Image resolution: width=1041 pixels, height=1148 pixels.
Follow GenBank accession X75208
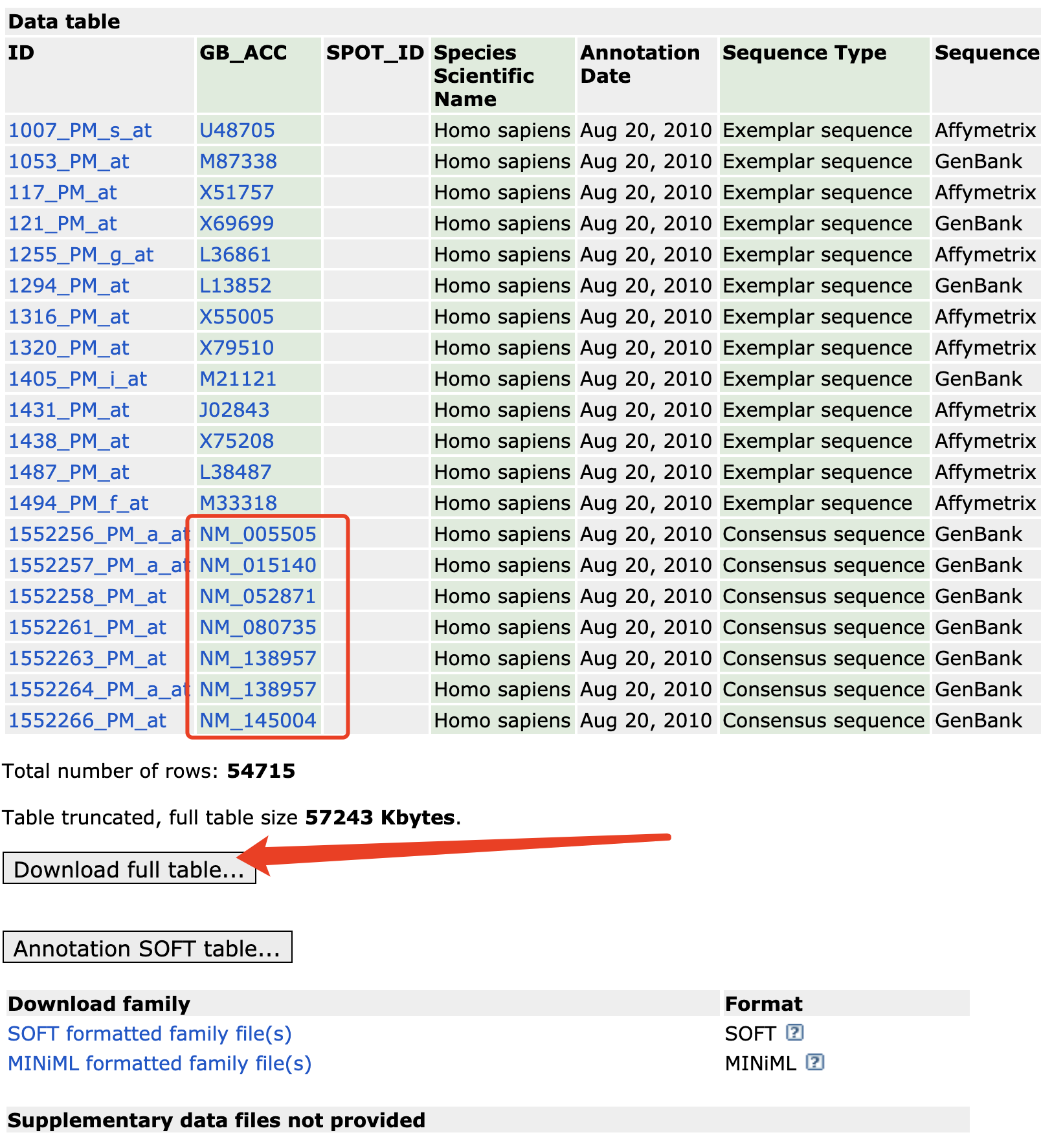(x=237, y=441)
